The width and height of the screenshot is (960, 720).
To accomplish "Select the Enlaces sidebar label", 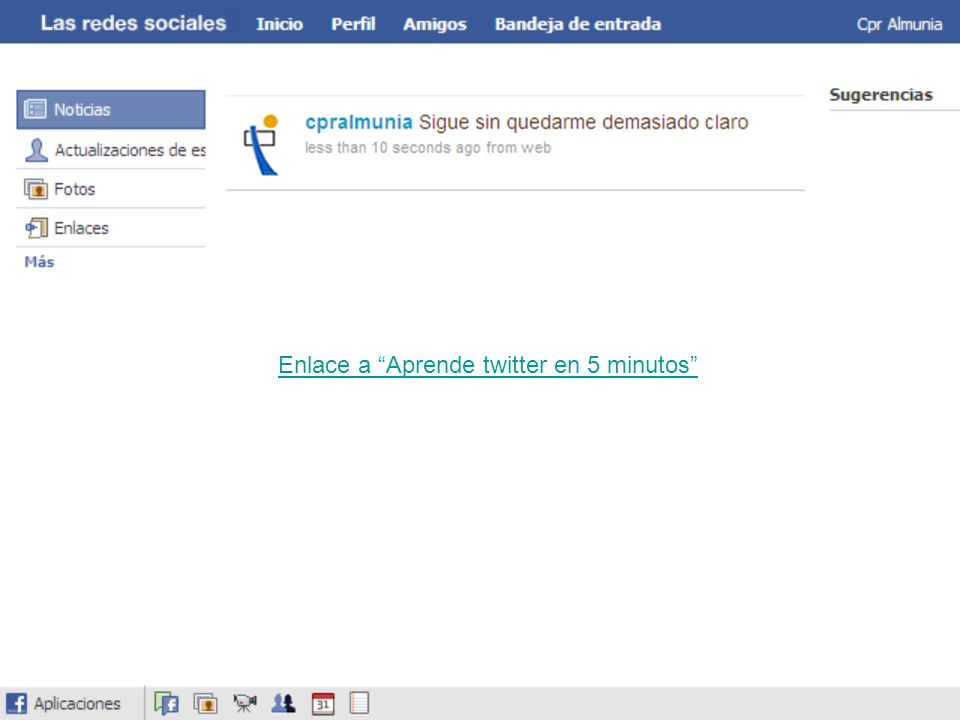I will [x=81, y=228].
